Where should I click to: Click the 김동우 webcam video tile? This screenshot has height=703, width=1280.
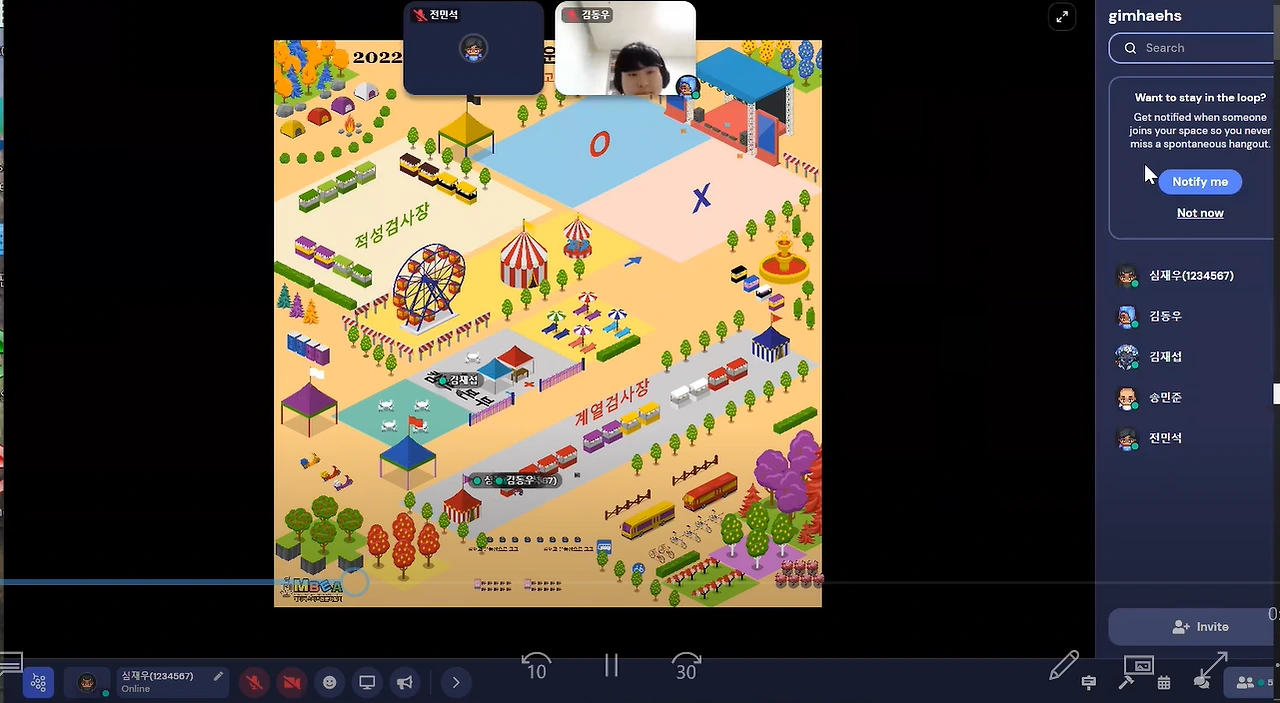625,48
